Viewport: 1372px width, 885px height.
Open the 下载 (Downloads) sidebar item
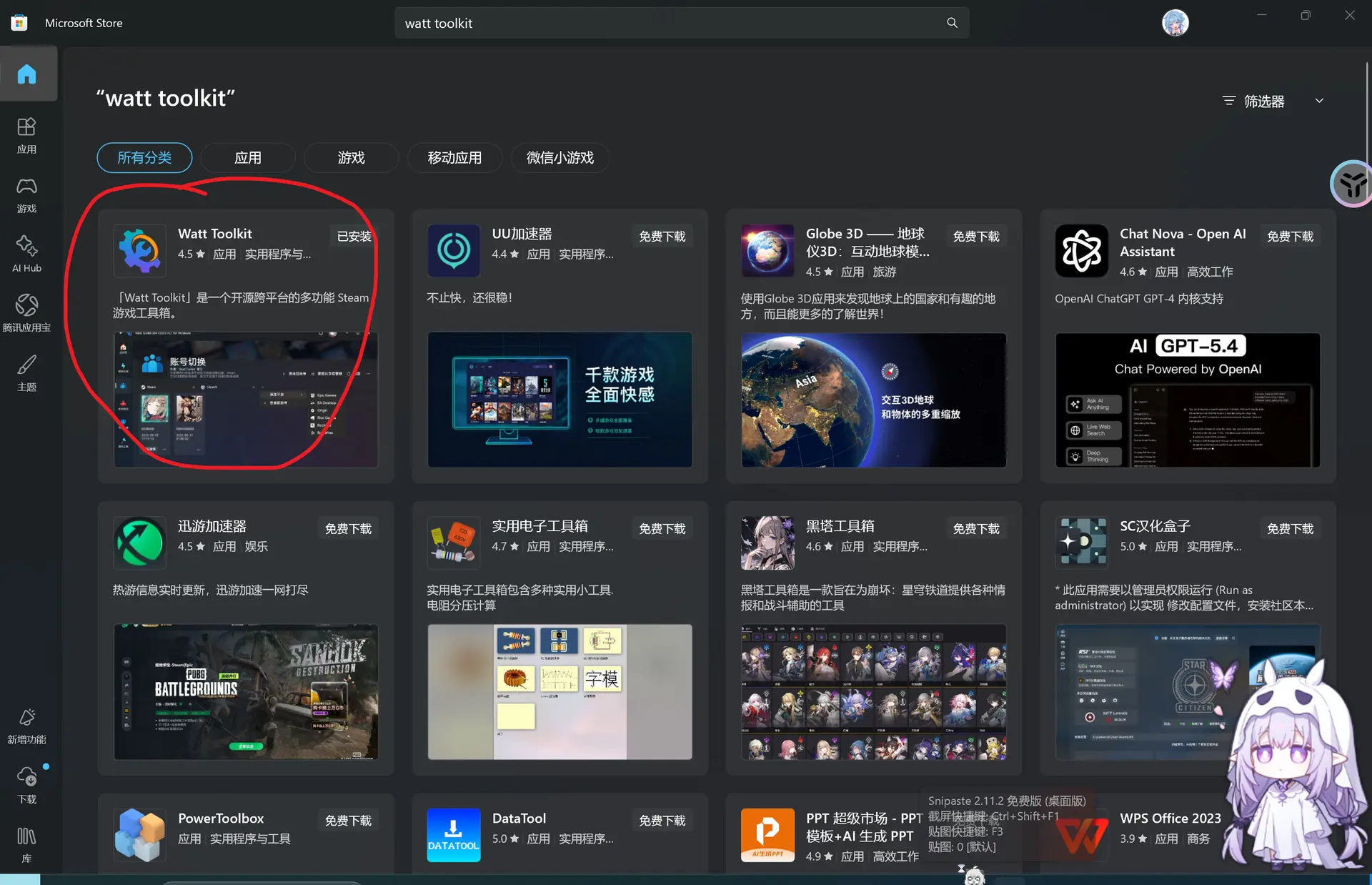click(x=27, y=786)
